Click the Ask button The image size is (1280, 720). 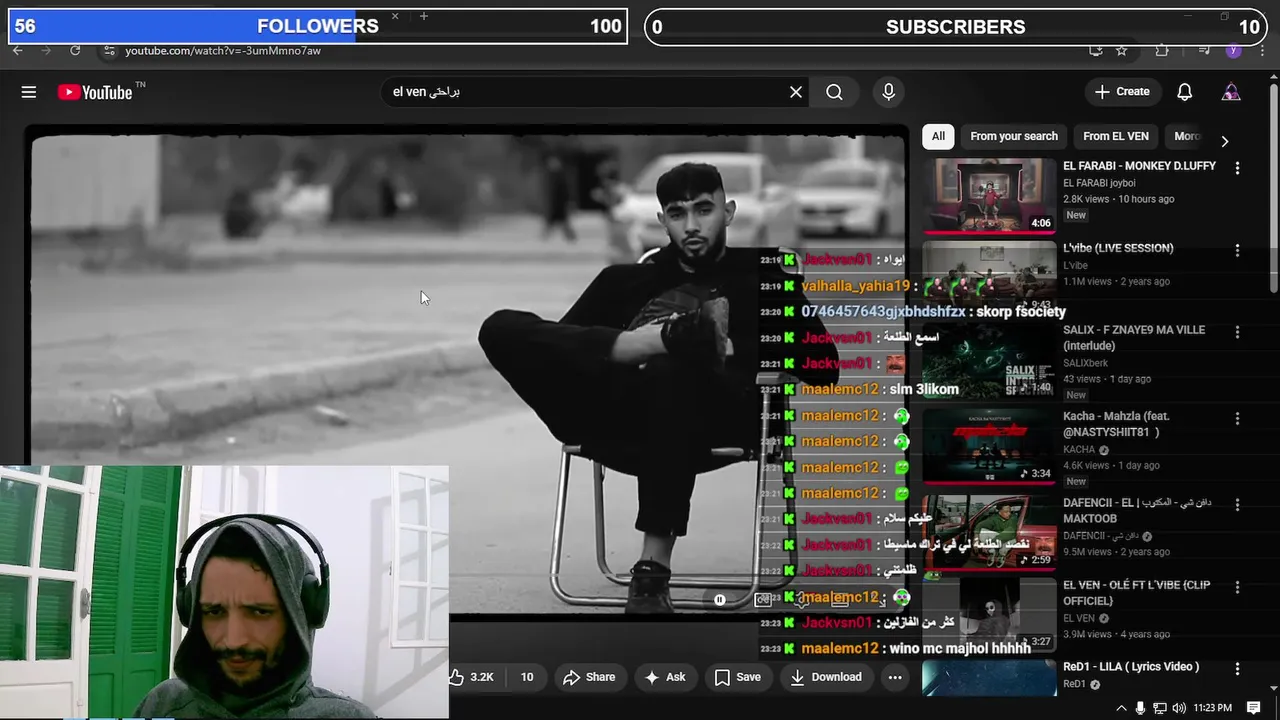click(x=666, y=677)
